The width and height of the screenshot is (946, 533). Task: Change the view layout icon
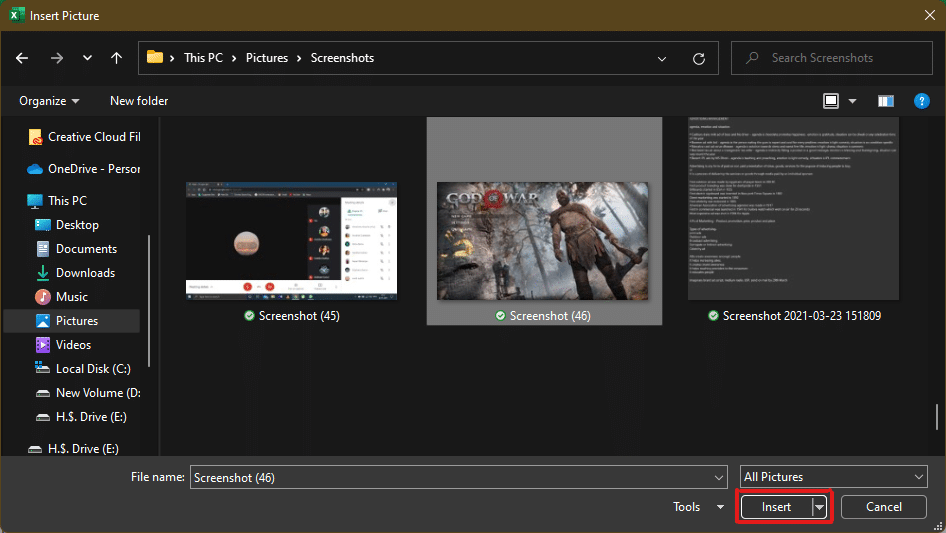831,101
